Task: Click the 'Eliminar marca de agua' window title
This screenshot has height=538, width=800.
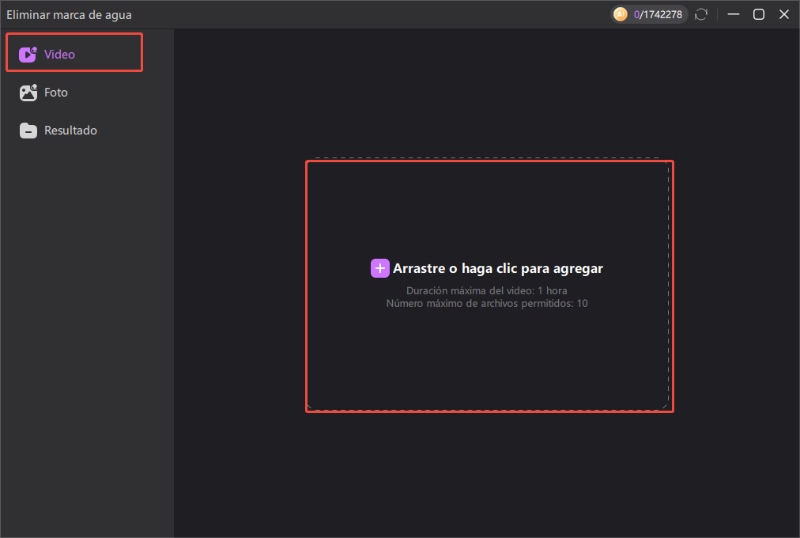Action: [69, 15]
